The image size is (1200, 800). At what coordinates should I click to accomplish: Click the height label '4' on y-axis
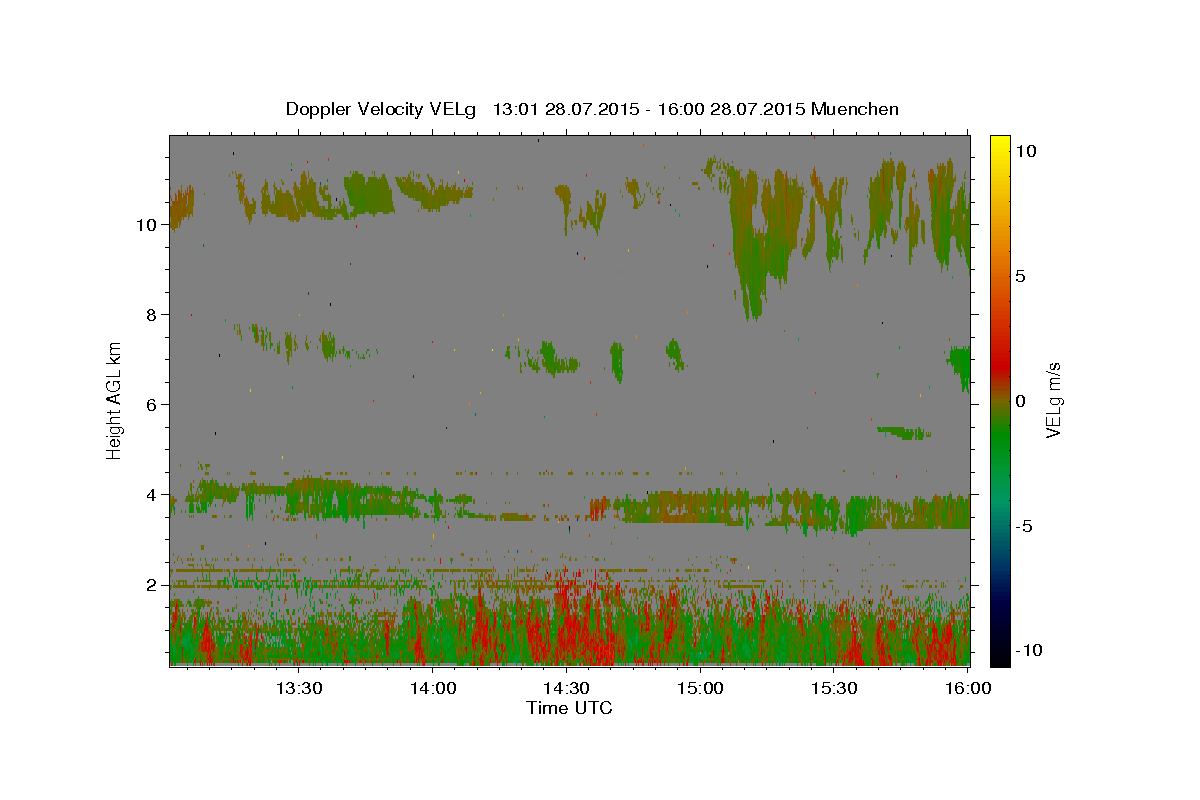coord(151,495)
